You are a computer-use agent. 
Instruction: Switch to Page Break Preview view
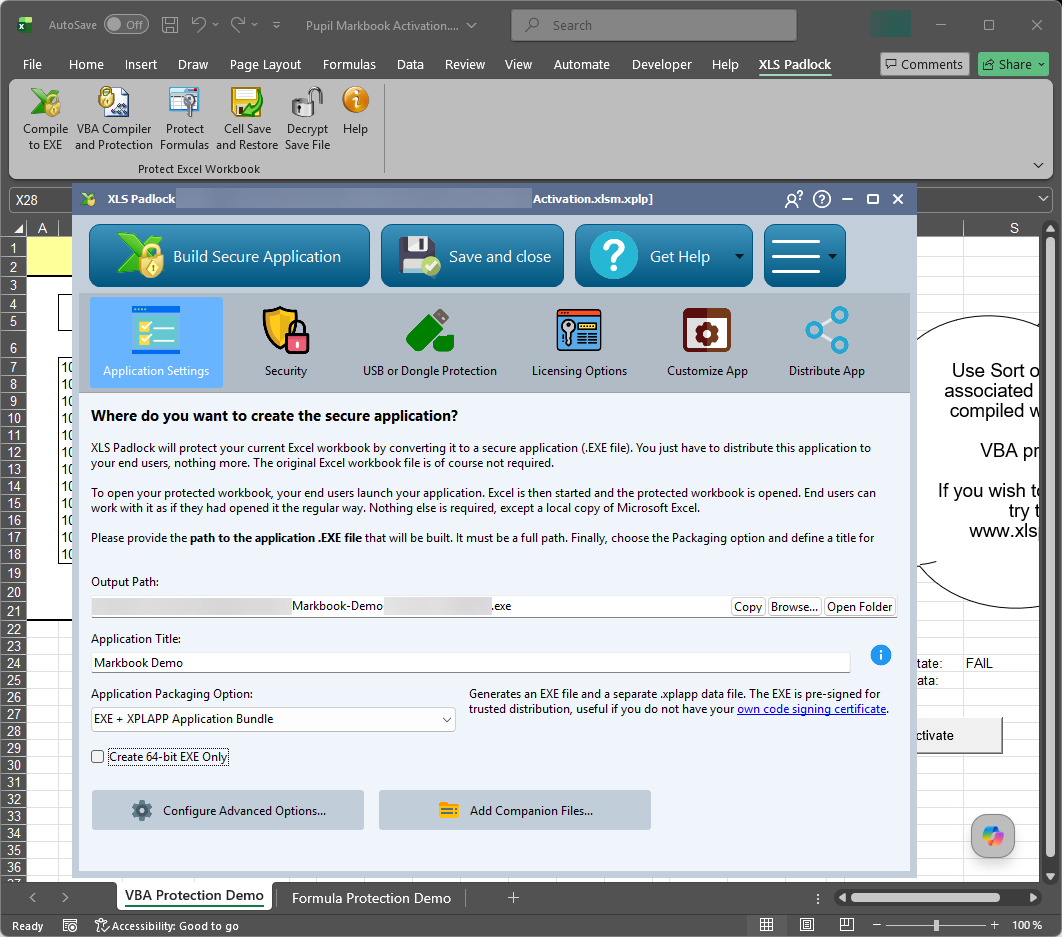pyautogui.click(x=847, y=925)
